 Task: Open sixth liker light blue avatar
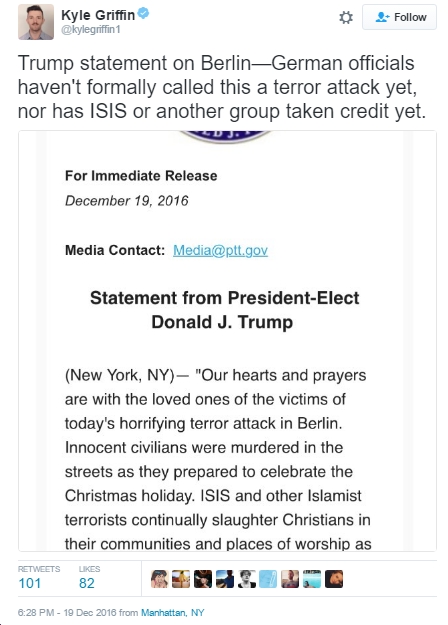[268, 579]
